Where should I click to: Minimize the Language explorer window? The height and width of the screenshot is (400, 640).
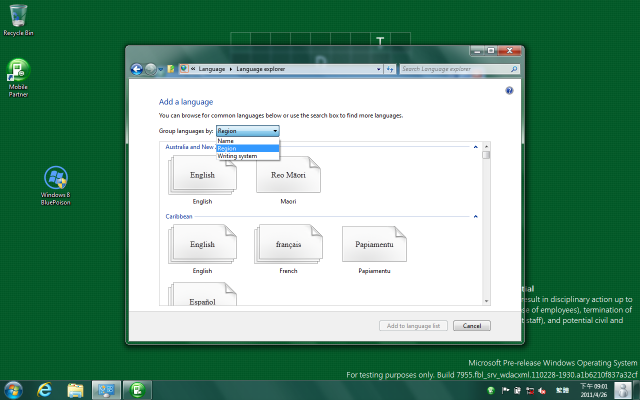tap(477, 51)
